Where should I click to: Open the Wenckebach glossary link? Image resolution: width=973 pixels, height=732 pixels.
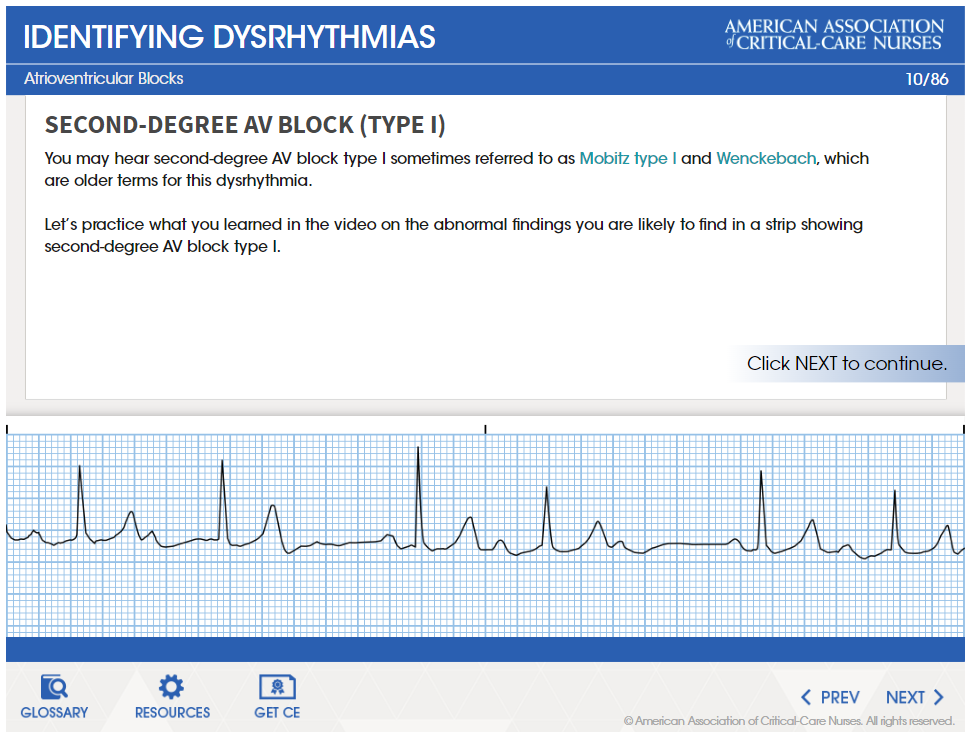coord(766,158)
